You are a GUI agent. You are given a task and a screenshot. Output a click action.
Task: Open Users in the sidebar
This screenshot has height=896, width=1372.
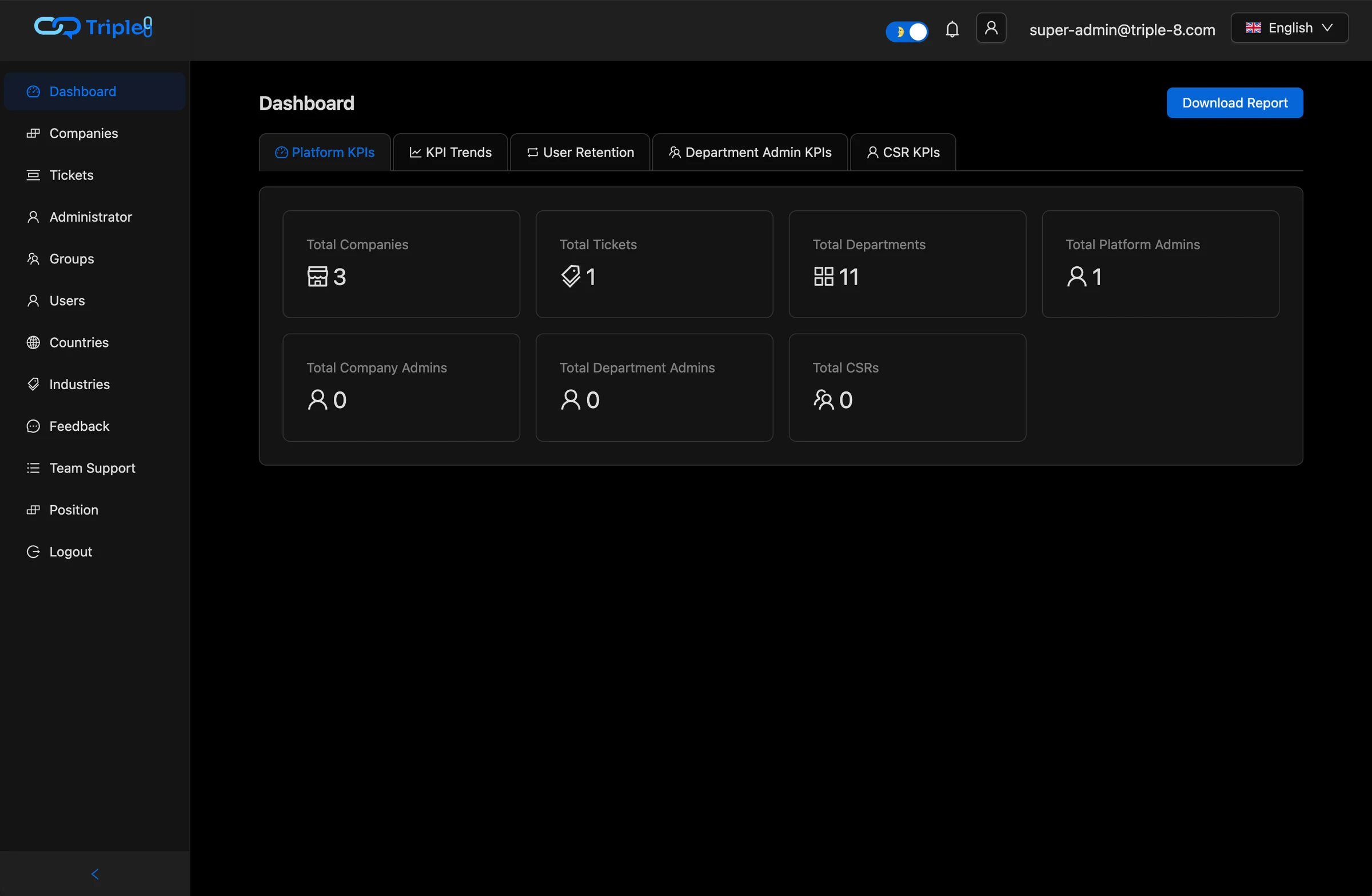[94, 301]
